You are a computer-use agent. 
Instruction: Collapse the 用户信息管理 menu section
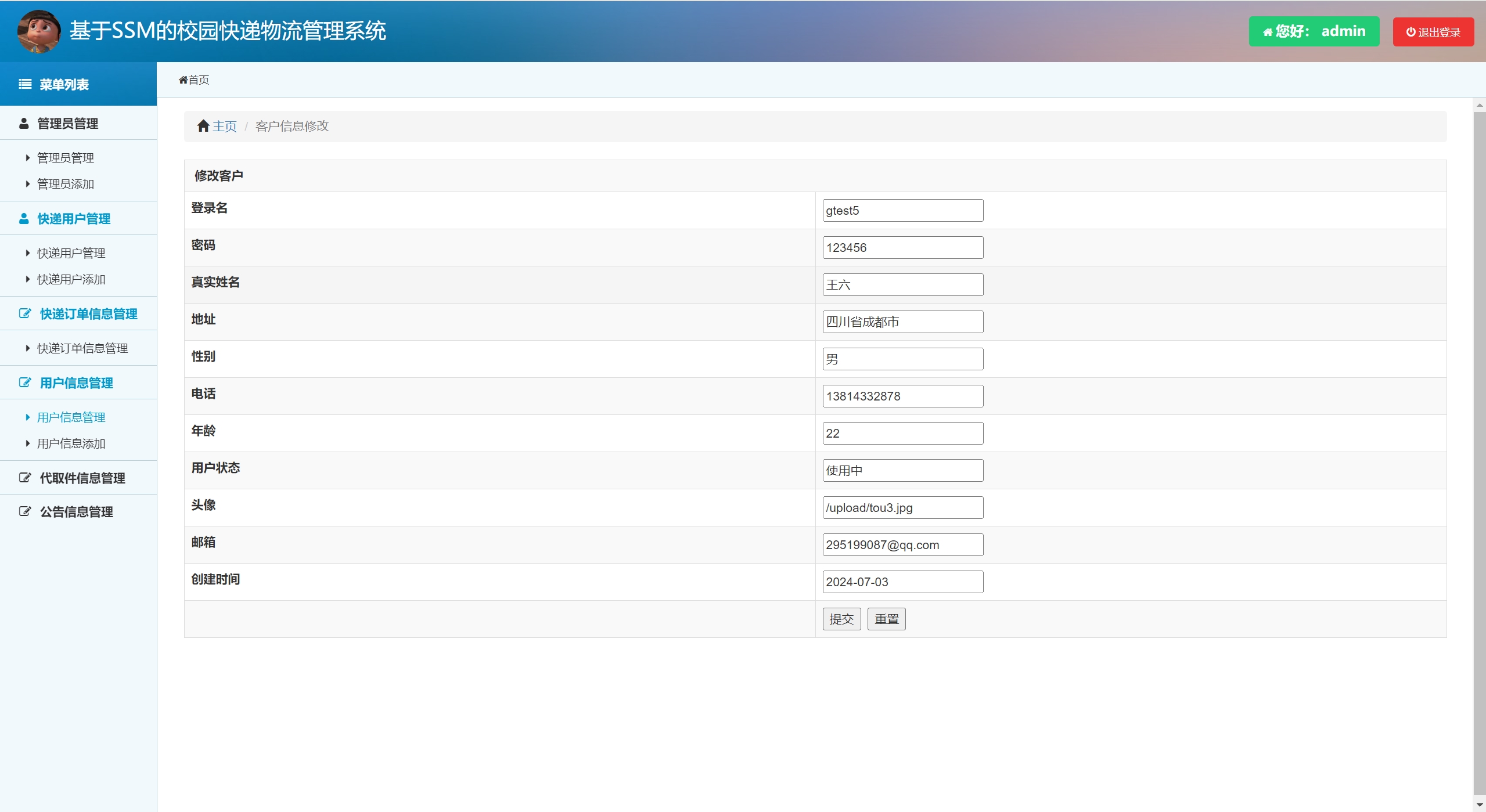coord(76,383)
